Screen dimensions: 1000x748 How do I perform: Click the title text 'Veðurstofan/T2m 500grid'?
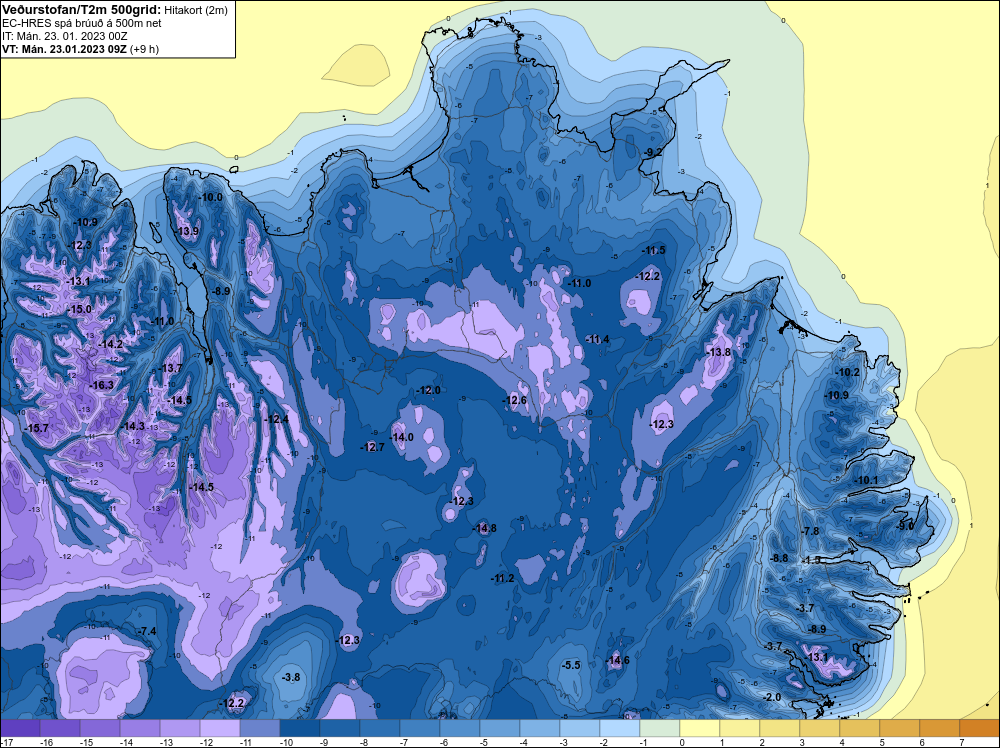(80, 9)
